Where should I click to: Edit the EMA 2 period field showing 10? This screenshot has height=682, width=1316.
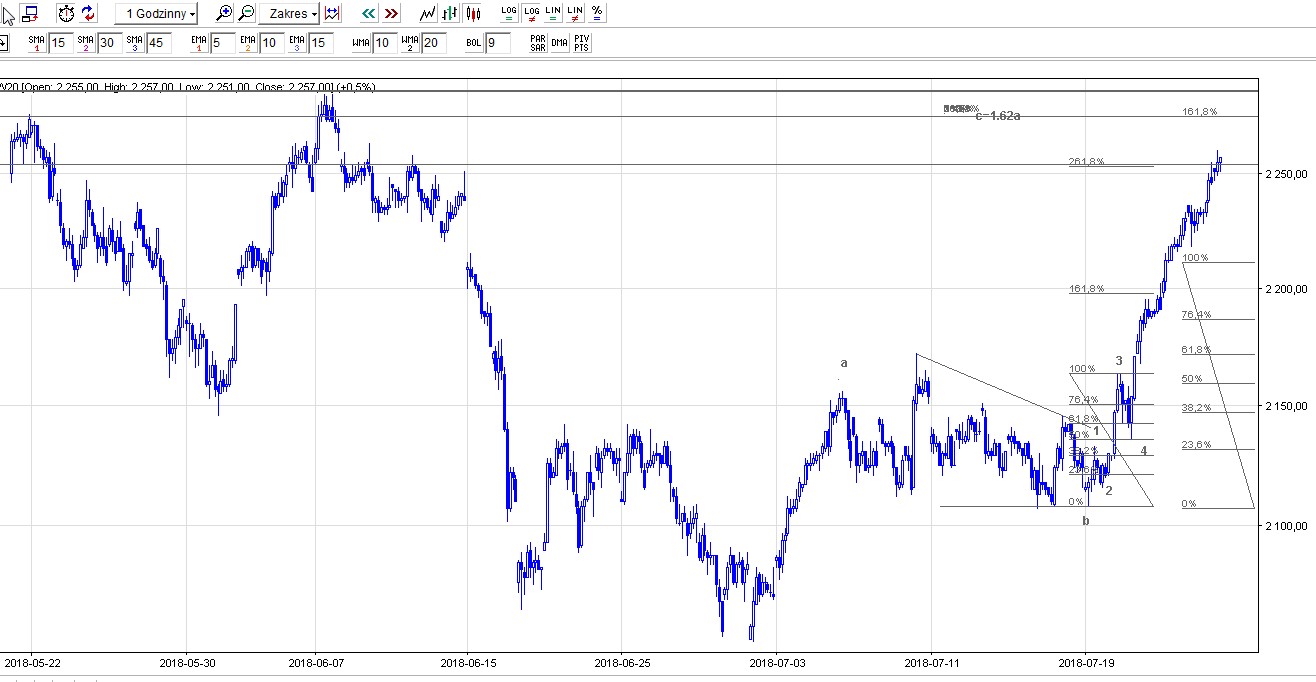[272, 43]
